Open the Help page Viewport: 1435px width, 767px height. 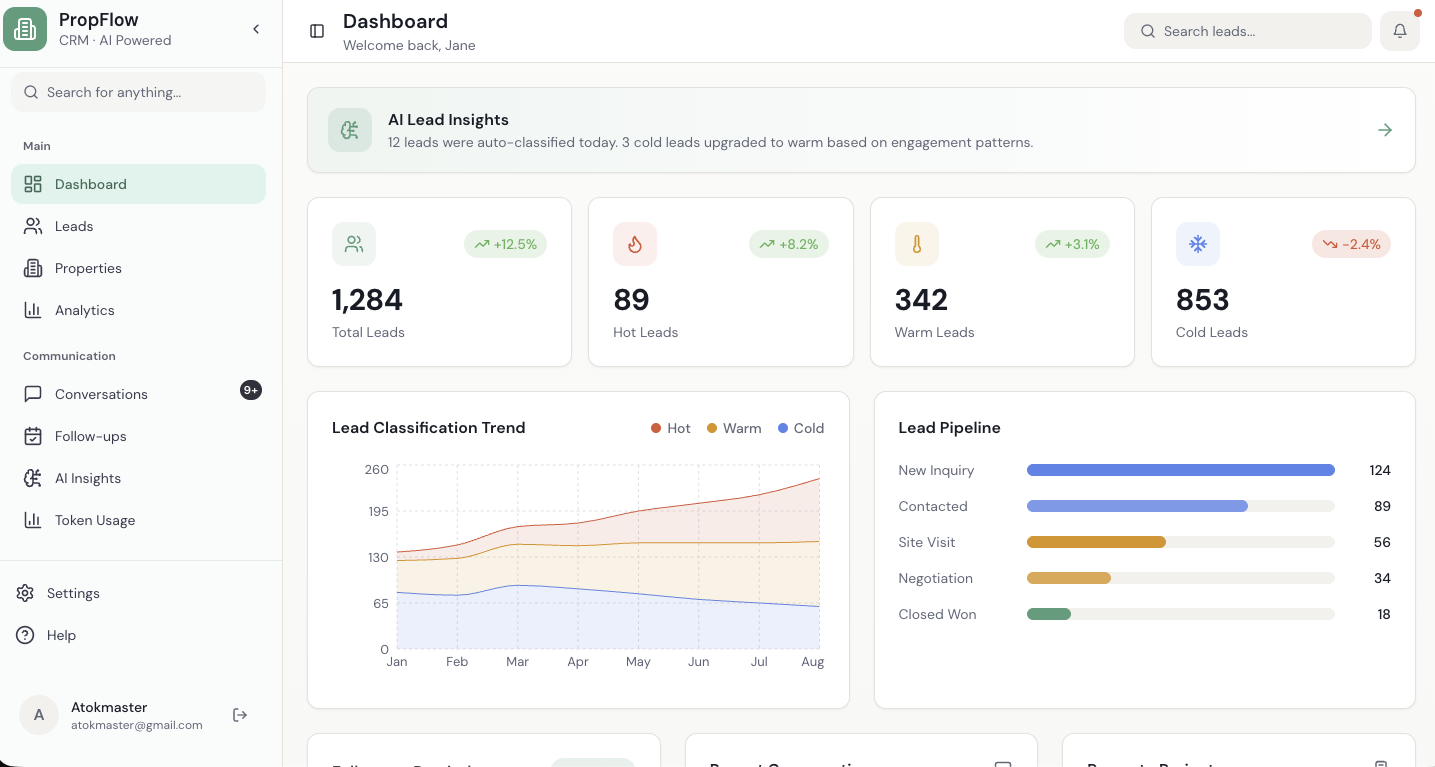(x=138, y=635)
